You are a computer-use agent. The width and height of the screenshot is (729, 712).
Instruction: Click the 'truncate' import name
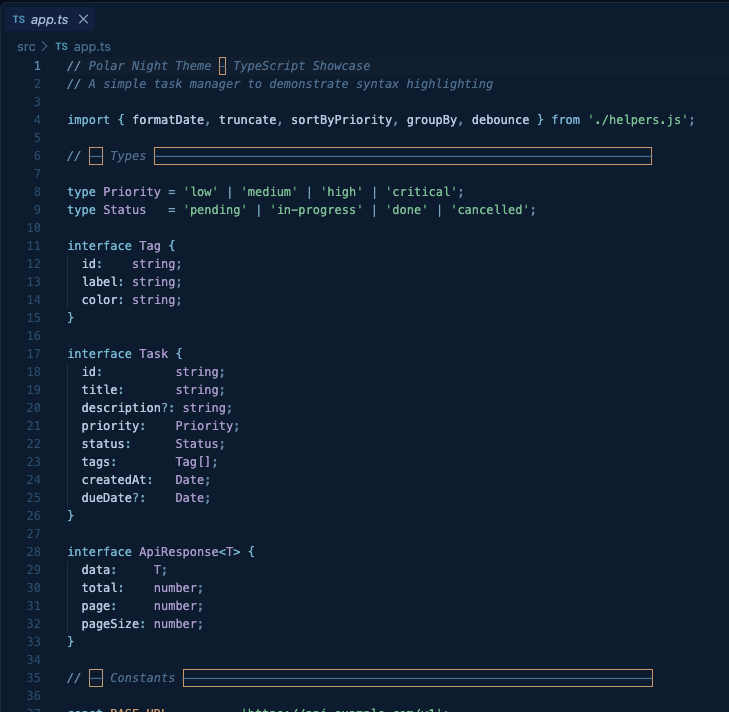(x=248, y=120)
